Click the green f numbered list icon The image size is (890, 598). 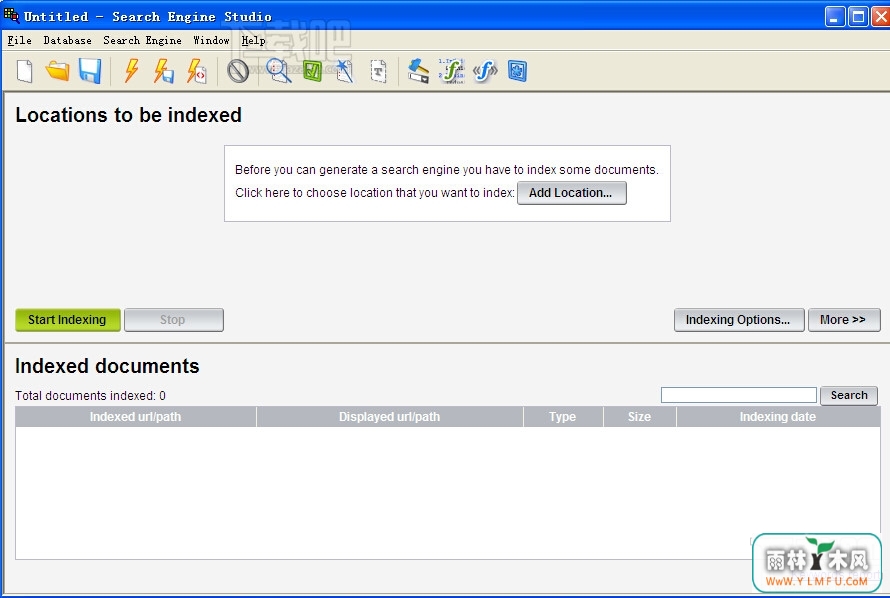coord(452,71)
